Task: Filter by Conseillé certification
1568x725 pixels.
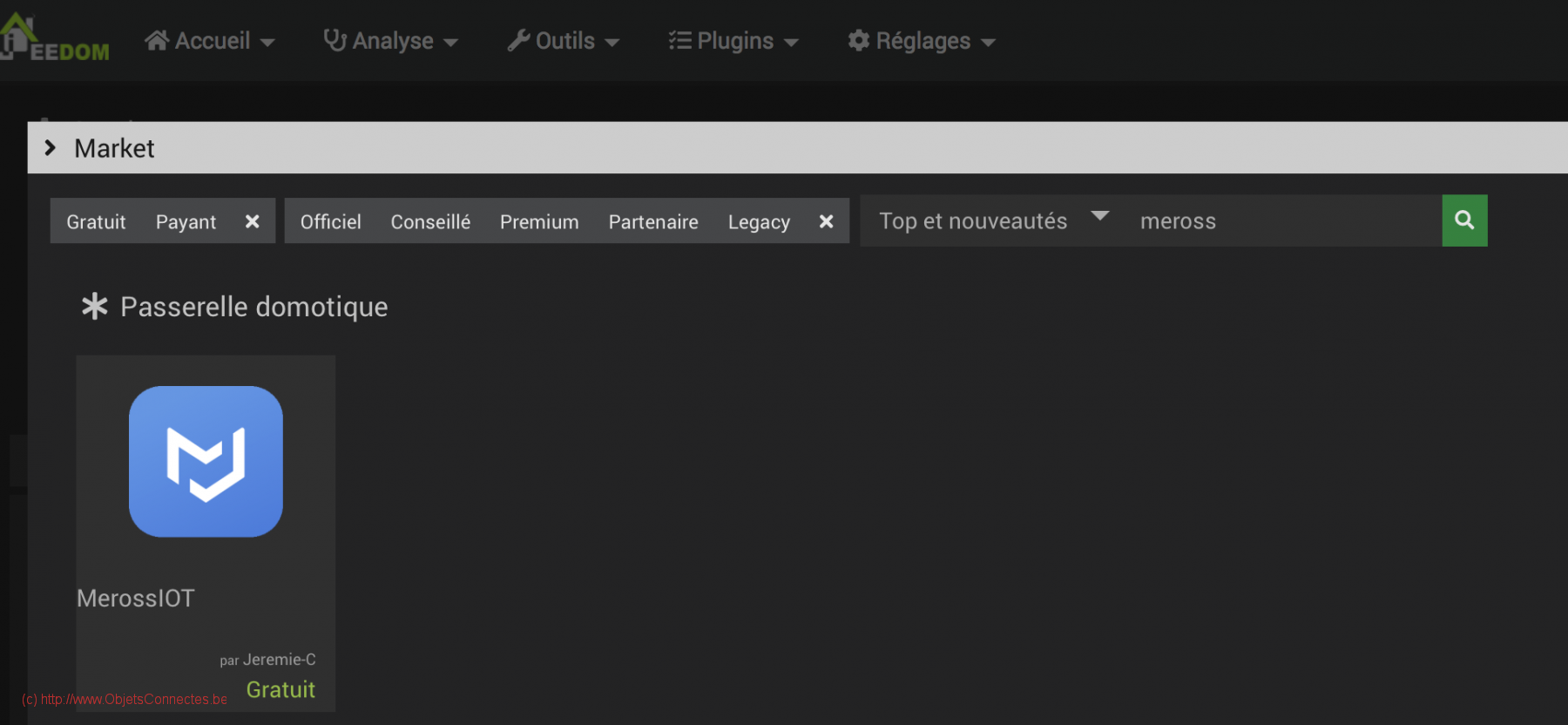Action: [430, 222]
